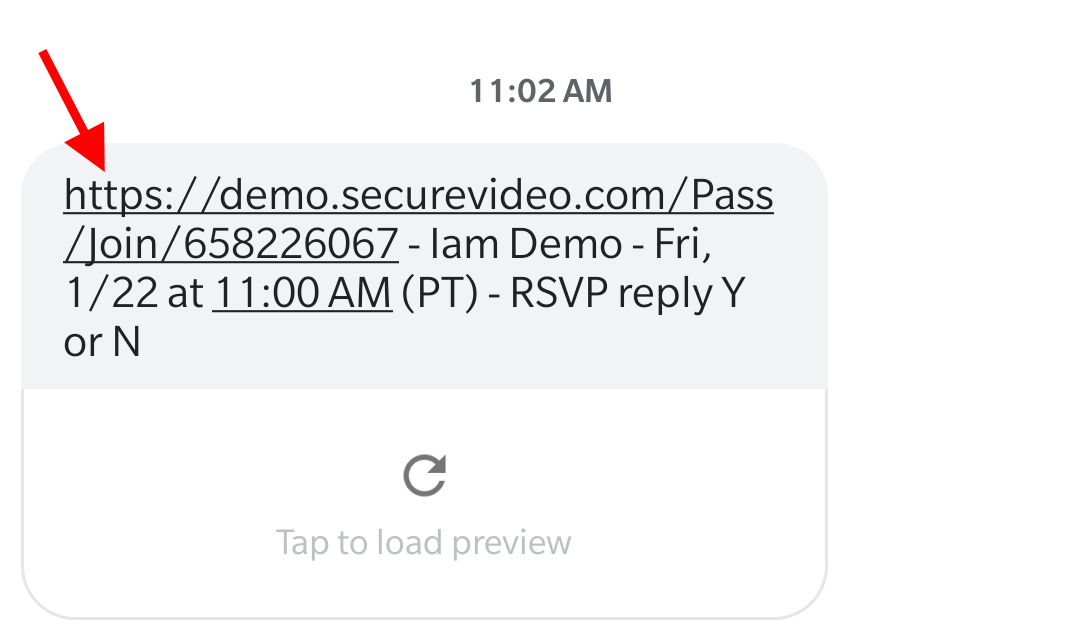Tap the "Pass" end of the URL line

[x=733, y=196]
